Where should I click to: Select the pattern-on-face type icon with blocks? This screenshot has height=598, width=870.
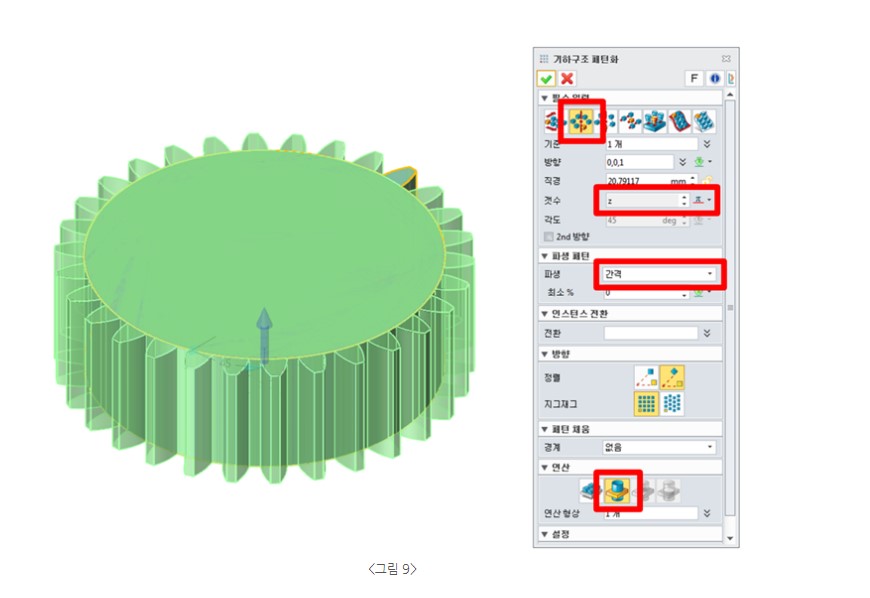(x=654, y=121)
